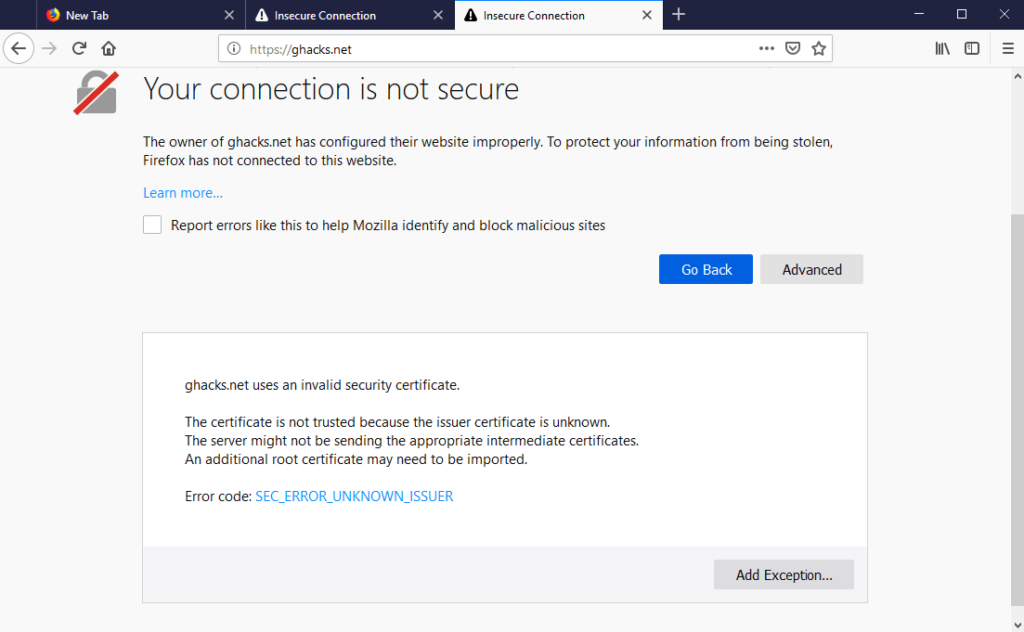1024x632 pixels.
Task: Close the New Tab tab
Action: click(229, 15)
